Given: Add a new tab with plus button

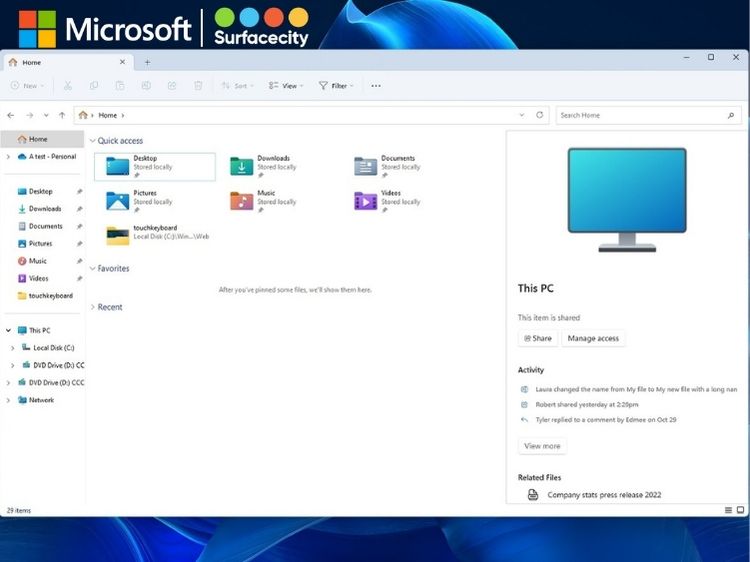Looking at the screenshot, I should tap(147, 62).
